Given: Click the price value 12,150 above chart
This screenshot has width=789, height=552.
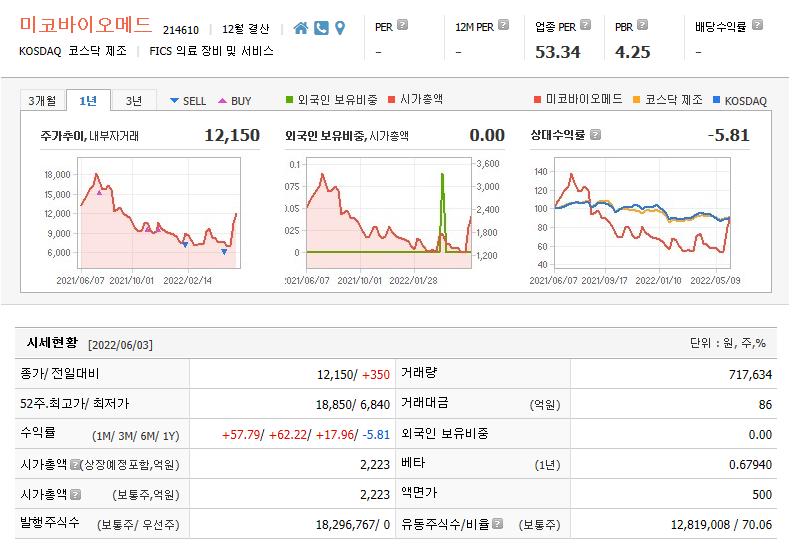Looking at the screenshot, I should click(232, 135).
